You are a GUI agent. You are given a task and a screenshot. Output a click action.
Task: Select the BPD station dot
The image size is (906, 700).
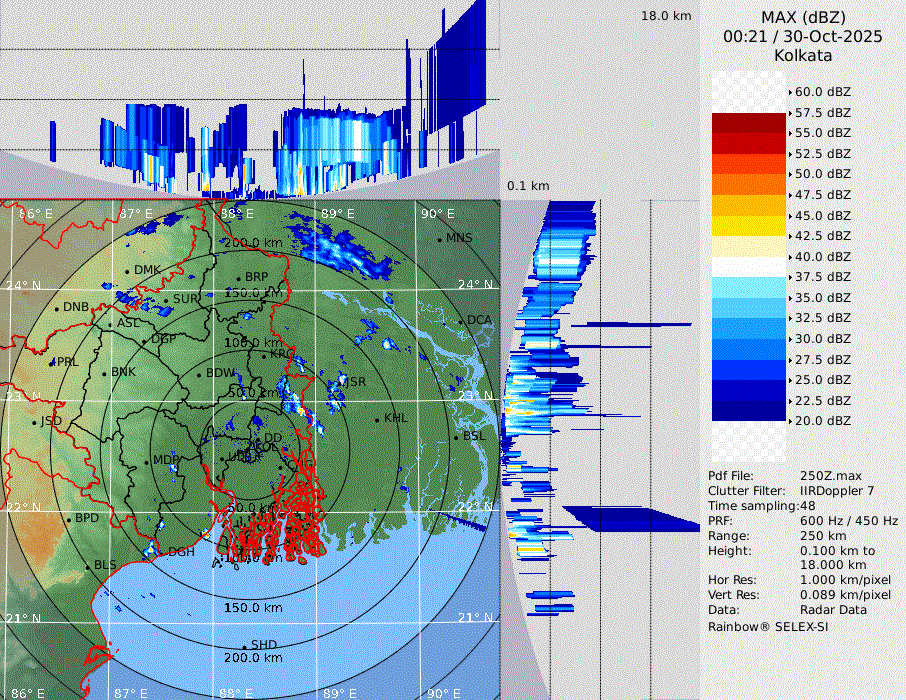pos(69,519)
